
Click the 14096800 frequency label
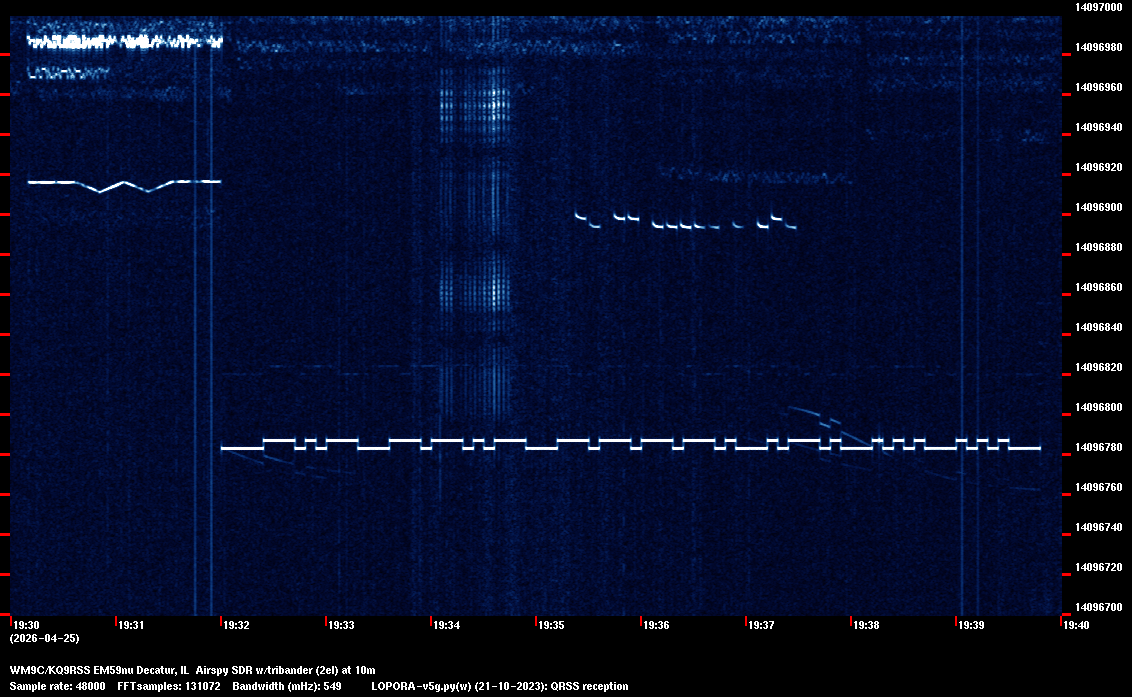[1099, 408]
